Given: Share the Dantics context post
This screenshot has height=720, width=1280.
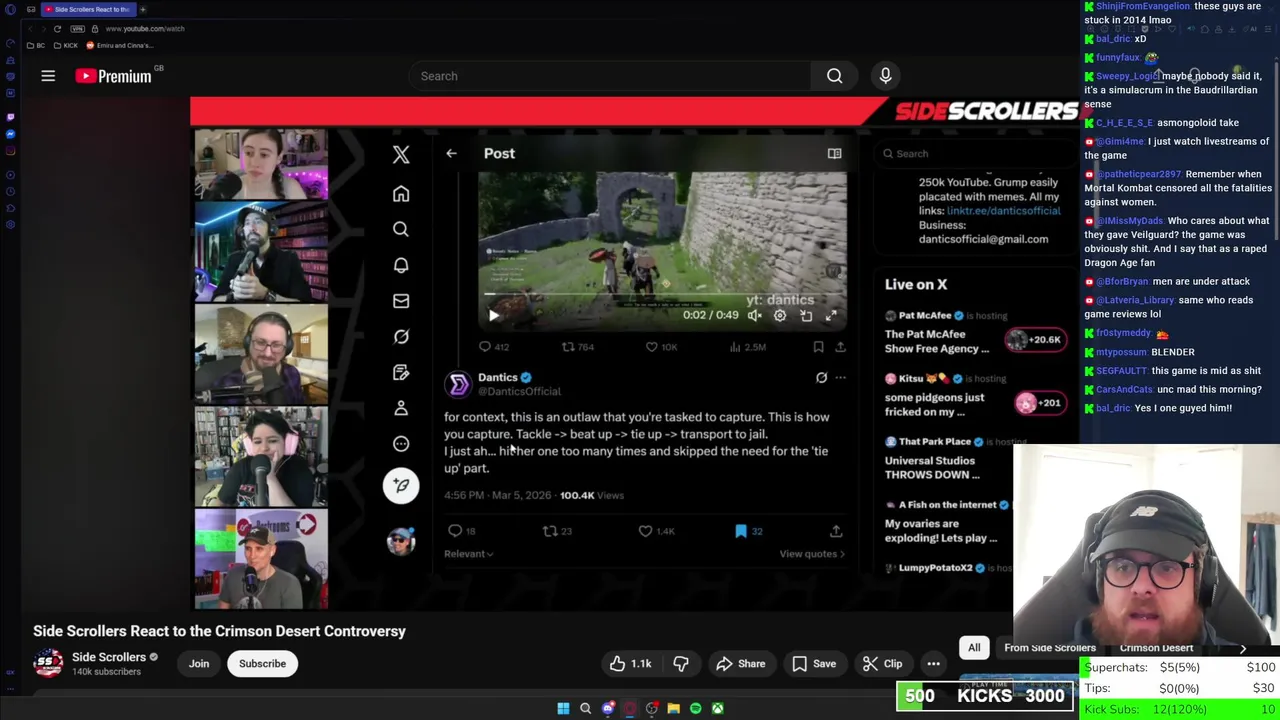Looking at the screenshot, I should pyautogui.click(x=836, y=531).
